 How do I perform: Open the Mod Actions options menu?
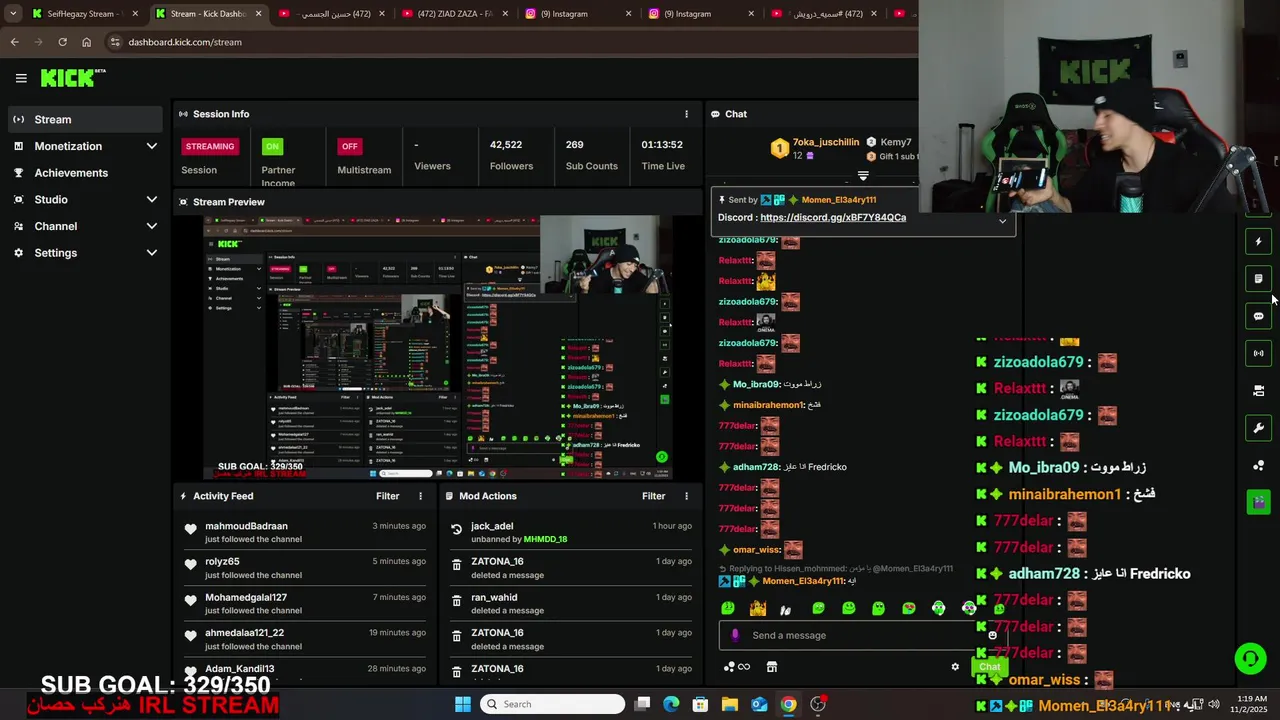coord(686,496)
